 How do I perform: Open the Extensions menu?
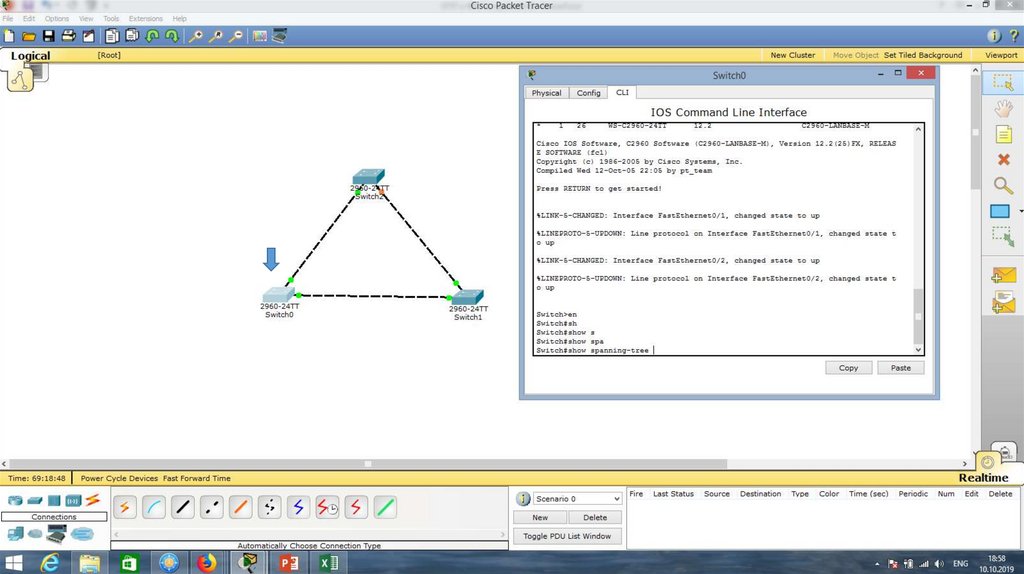pyautogui.click(x=146, y=18)
